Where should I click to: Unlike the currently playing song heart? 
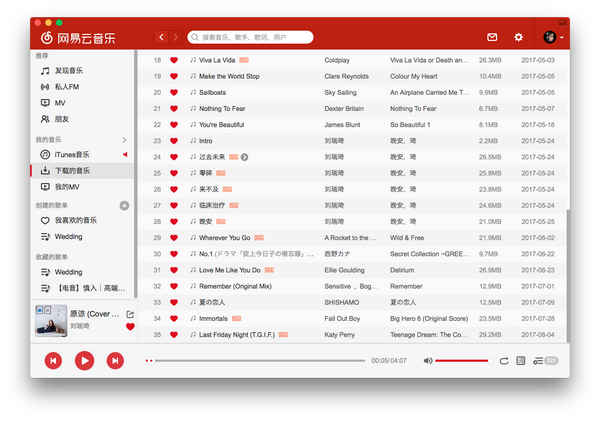click(130, 326)
